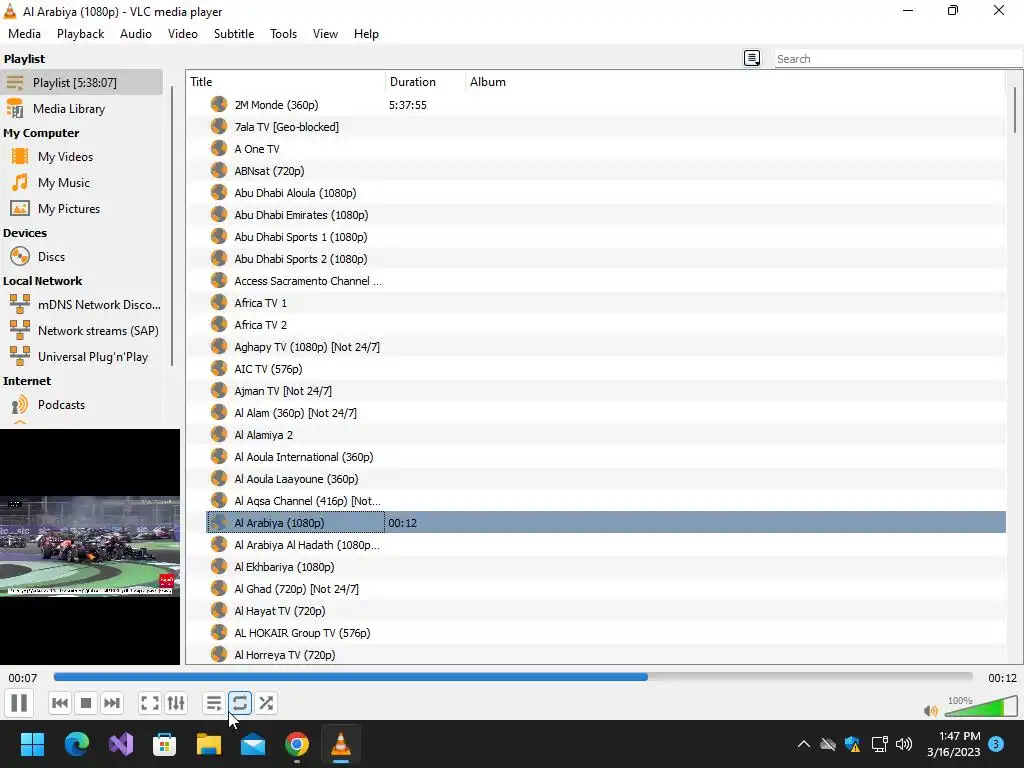Open the View menu
Screen dimensions: 1024x768
(x=325, y=34)
